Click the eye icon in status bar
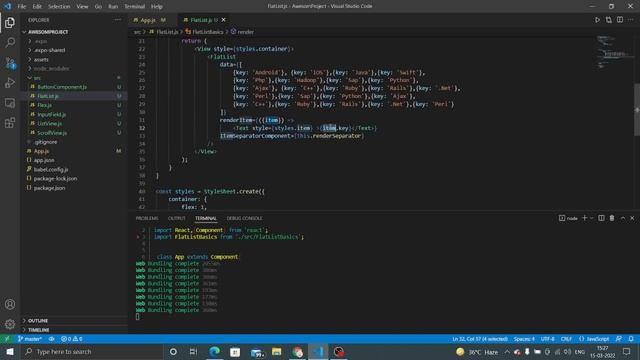 51,339
